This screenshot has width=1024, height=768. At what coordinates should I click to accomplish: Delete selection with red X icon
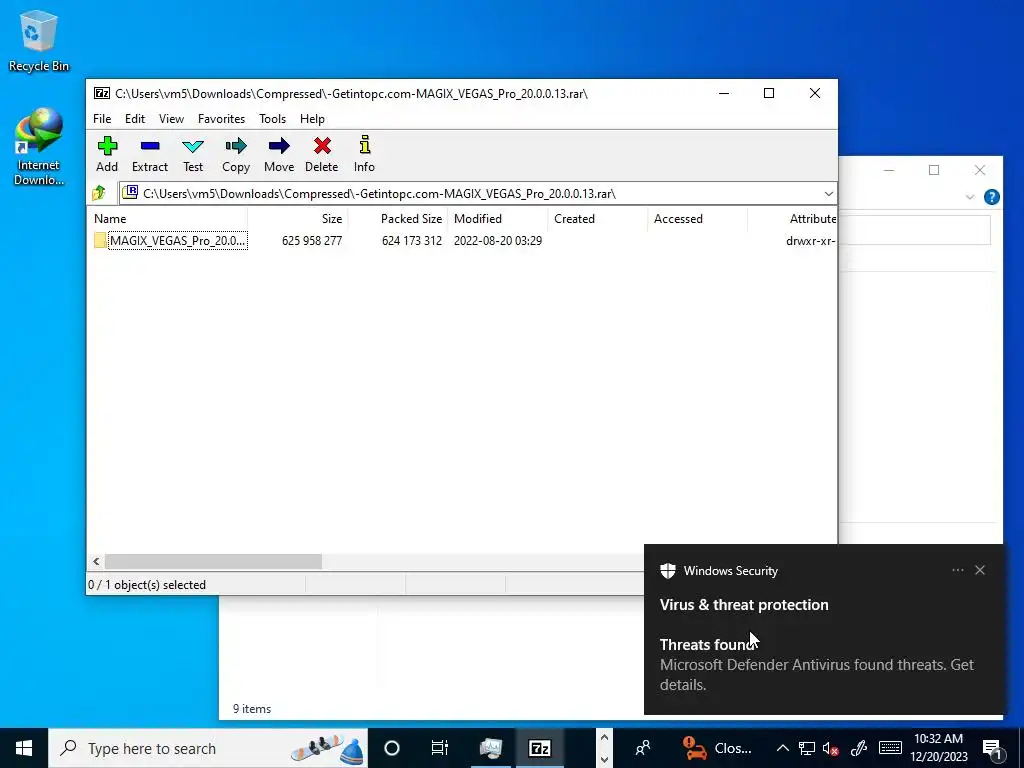point(321,154)
